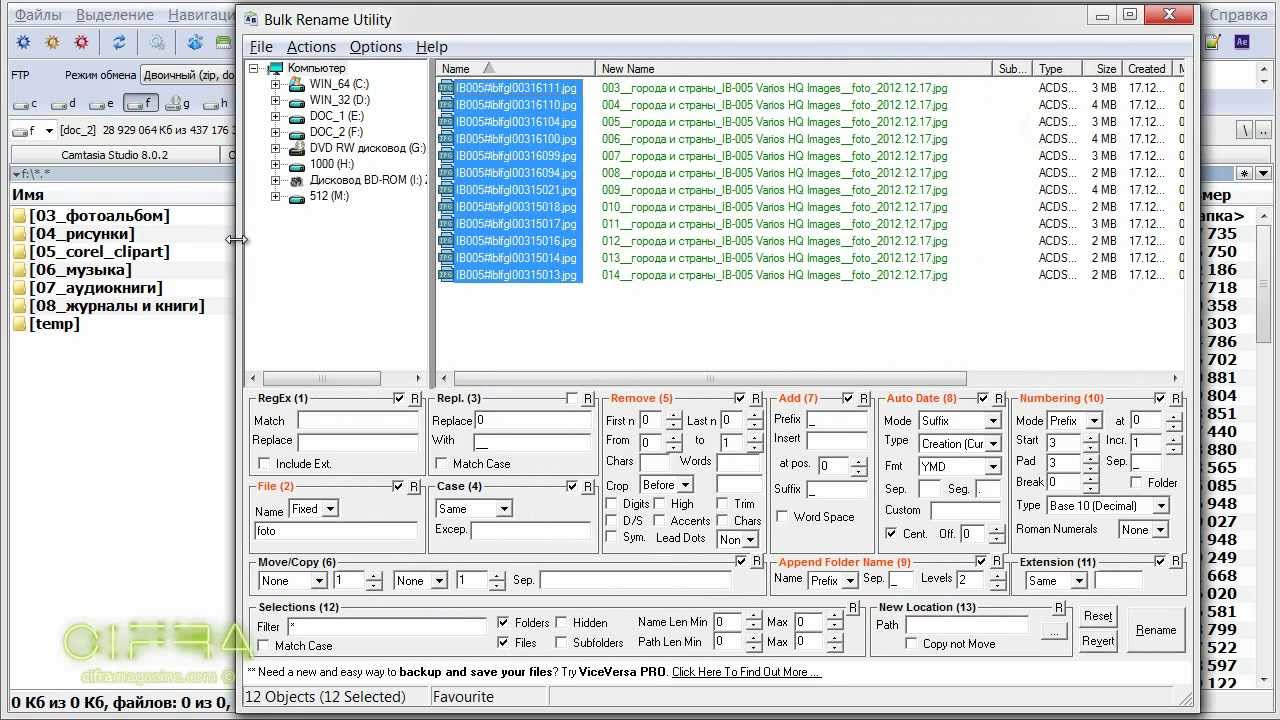Click the JPG icon of IB005#blfgl00316111.jpg
Image resolution: width=1280 pixels, height=720 pixels.
coord(446,88)
